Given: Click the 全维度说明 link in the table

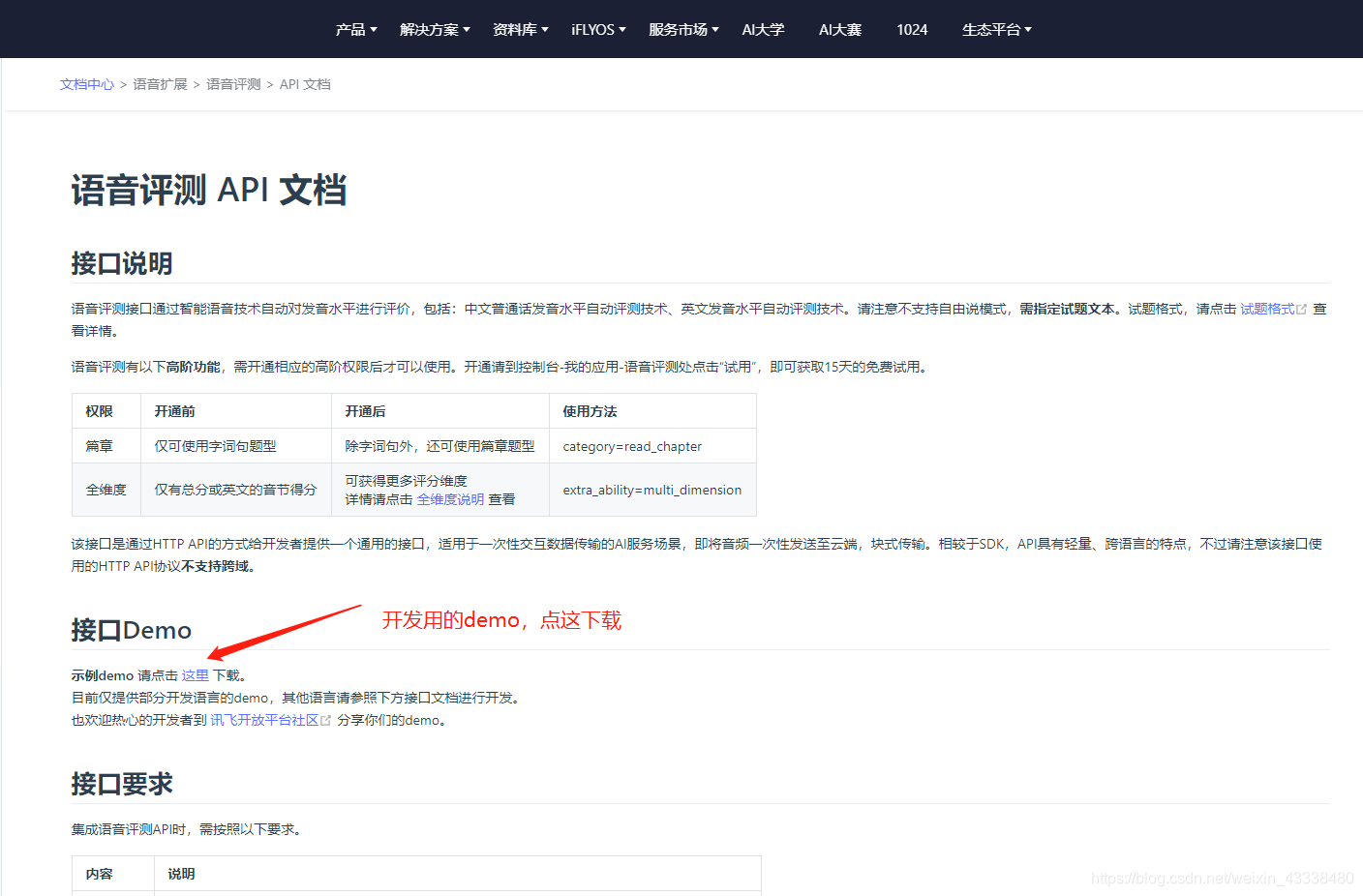Looking at the screenshot, I should (x=450, y=498).
